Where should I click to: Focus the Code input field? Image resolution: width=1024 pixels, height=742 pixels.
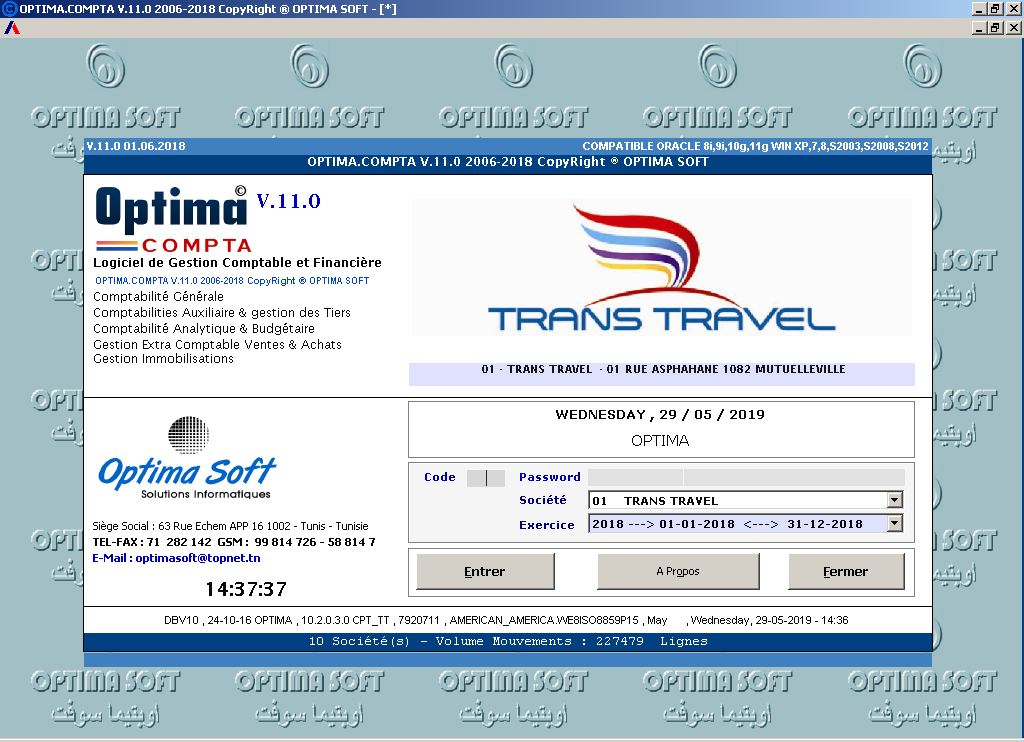click(486, 477)
